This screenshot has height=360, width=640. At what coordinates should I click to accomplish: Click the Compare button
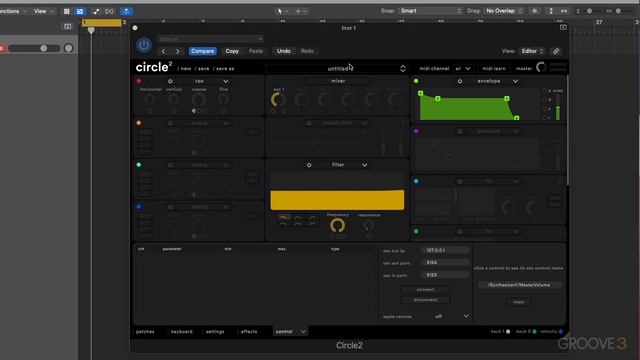[202, 51]
